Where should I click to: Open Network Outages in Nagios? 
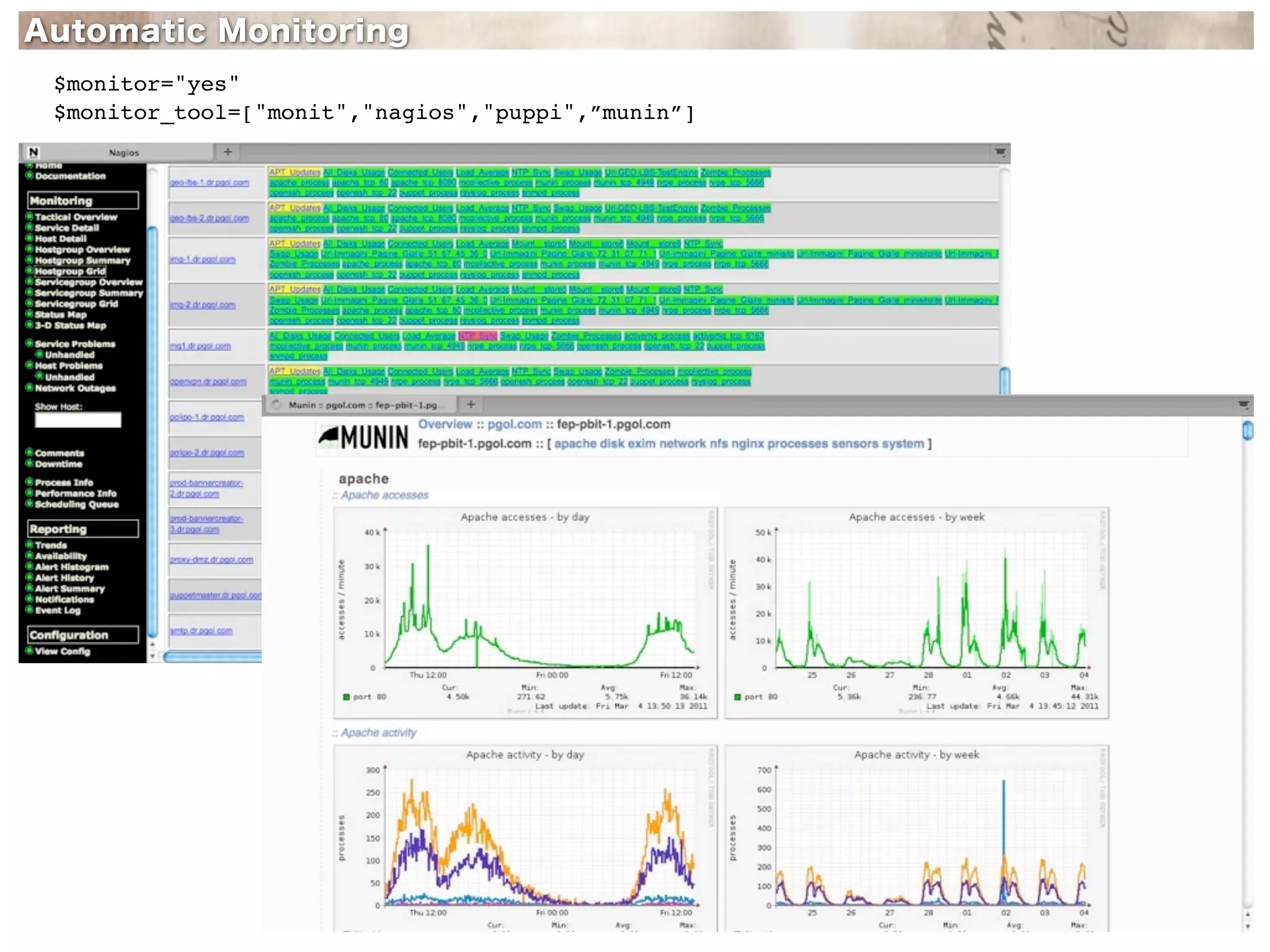coord(75,388)
